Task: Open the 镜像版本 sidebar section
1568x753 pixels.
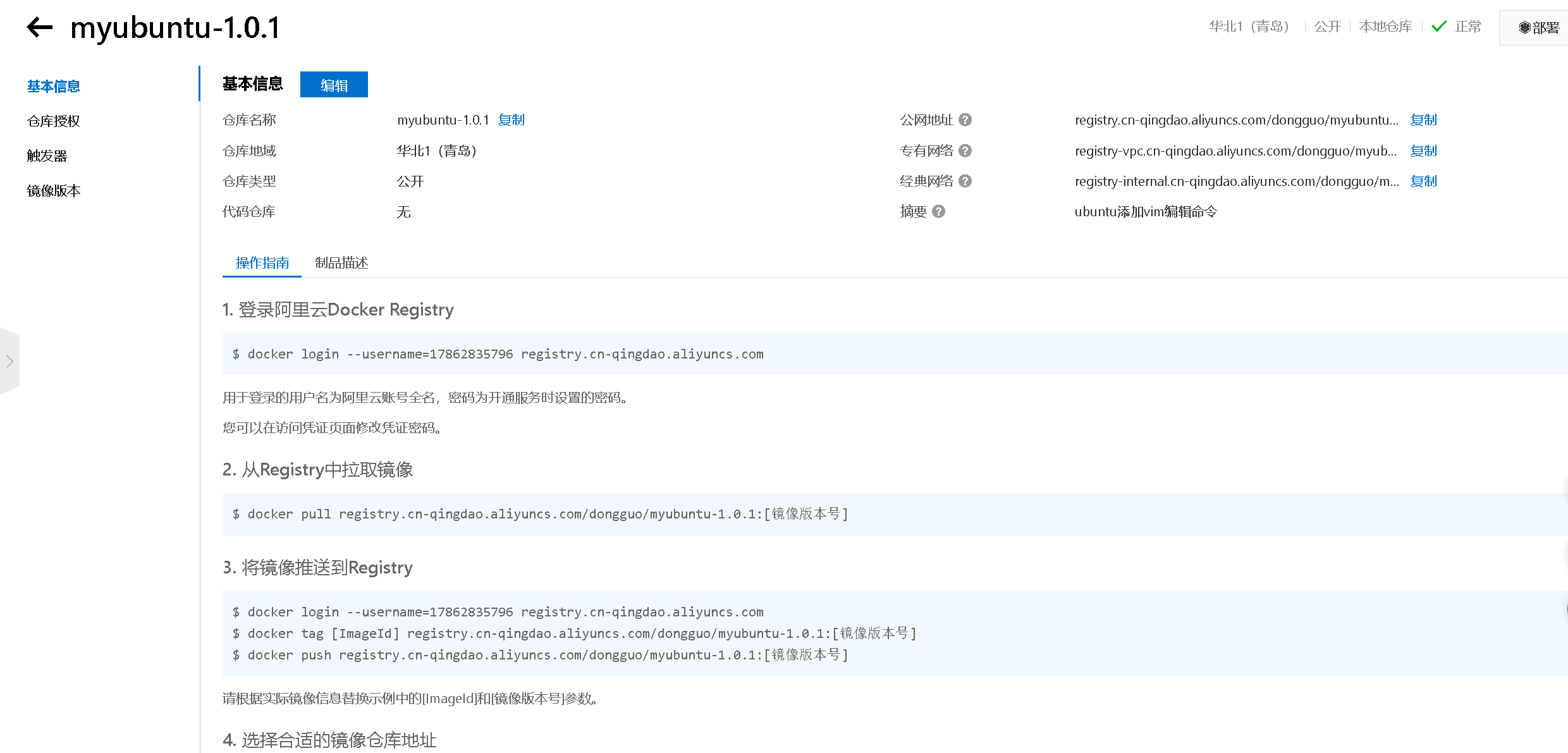Action: (53, 190)
